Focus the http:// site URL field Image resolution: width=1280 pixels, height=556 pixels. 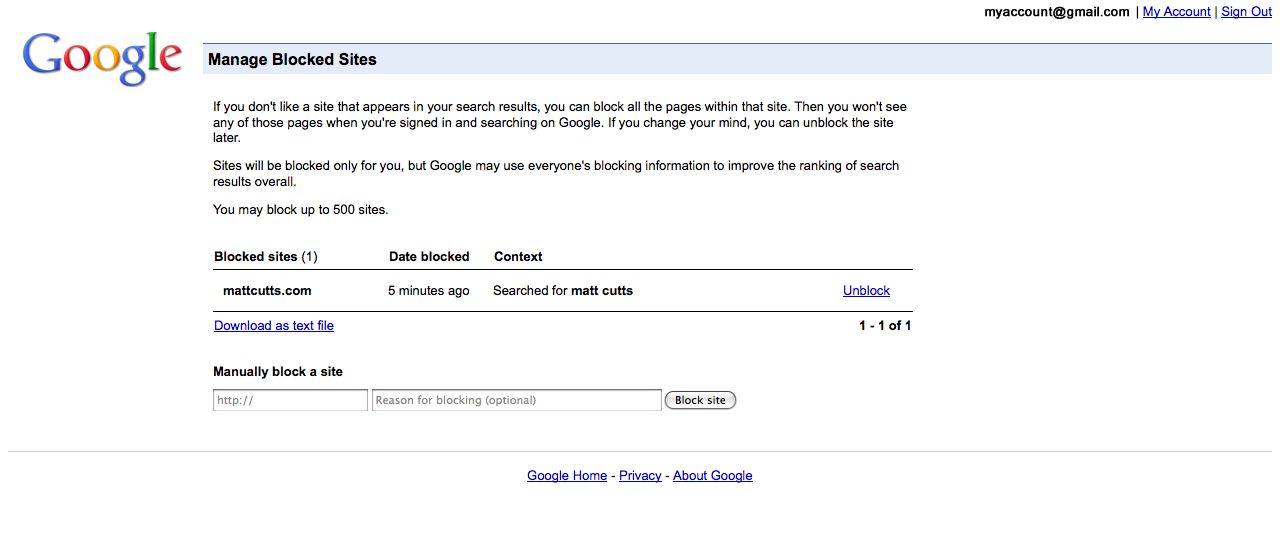(290, 400)
